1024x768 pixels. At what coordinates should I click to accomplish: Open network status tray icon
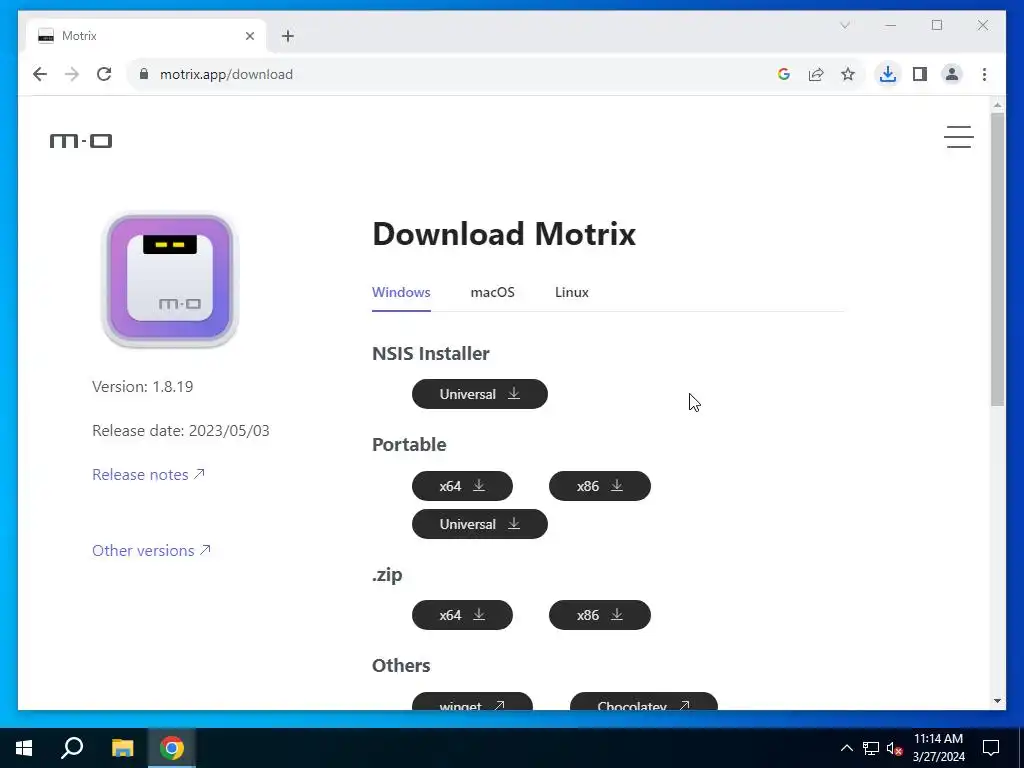[871, 748]
